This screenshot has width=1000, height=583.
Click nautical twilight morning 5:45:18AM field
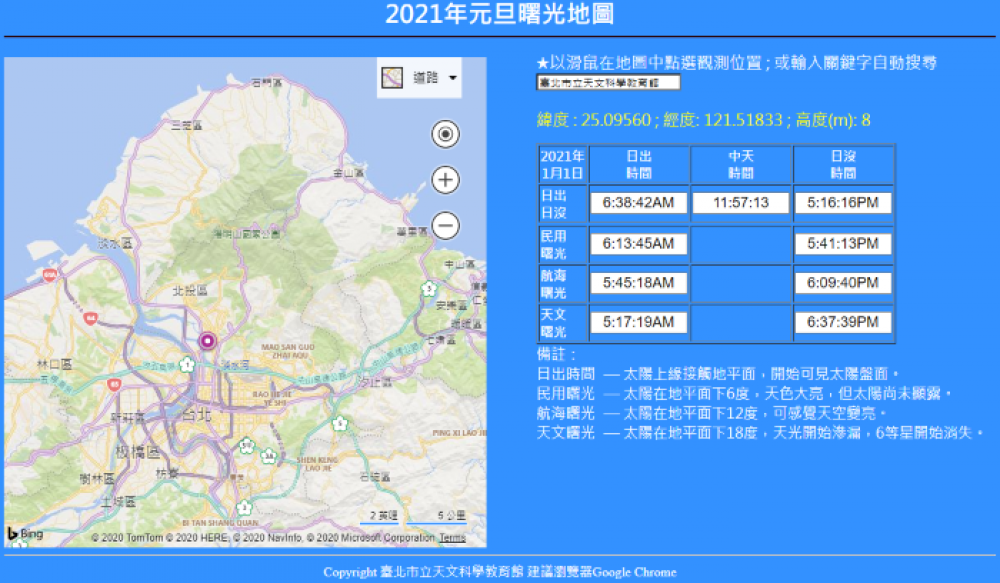[x=639, y=283]
